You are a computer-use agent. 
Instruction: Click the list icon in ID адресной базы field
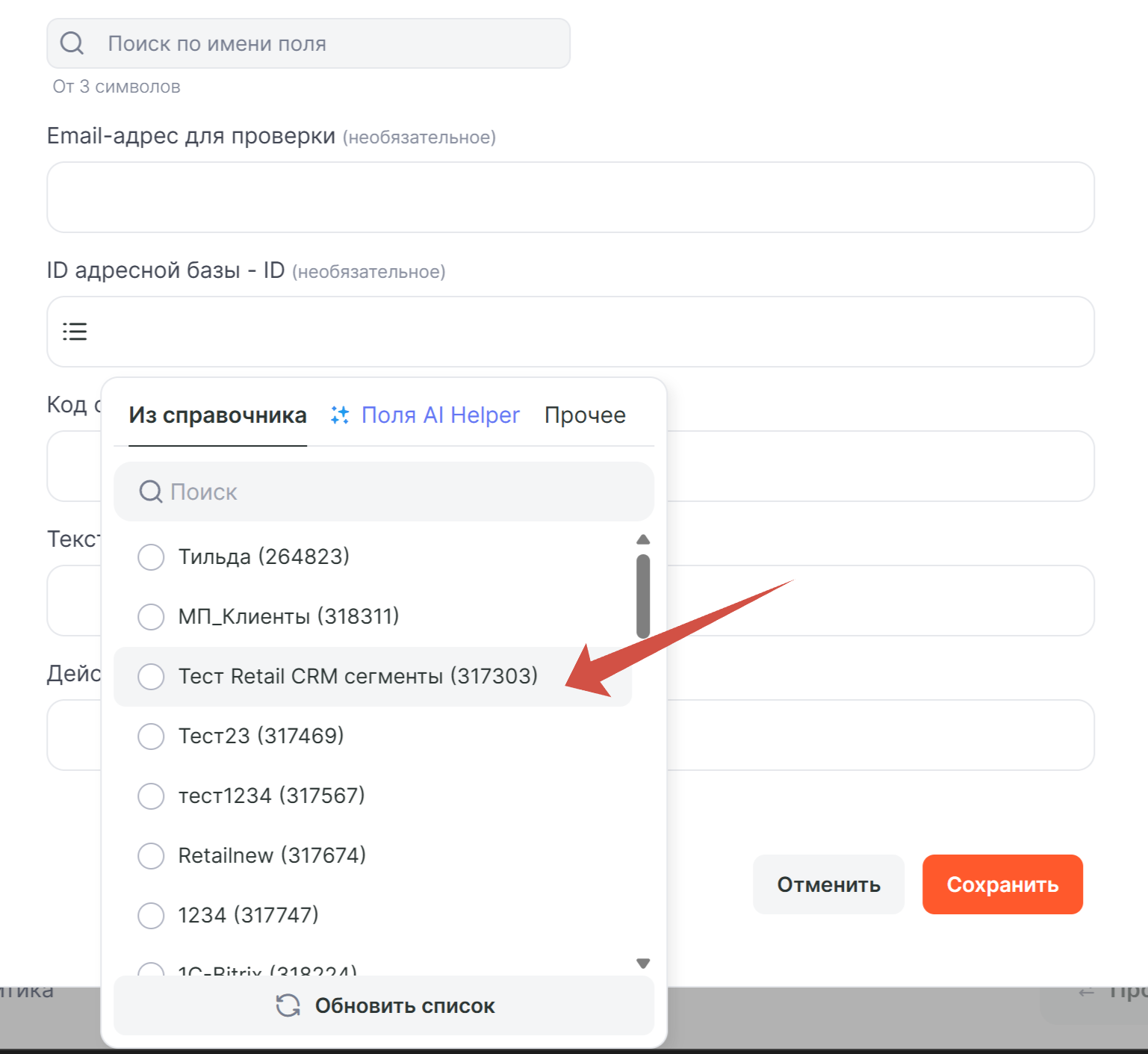[x=75, y=331]
